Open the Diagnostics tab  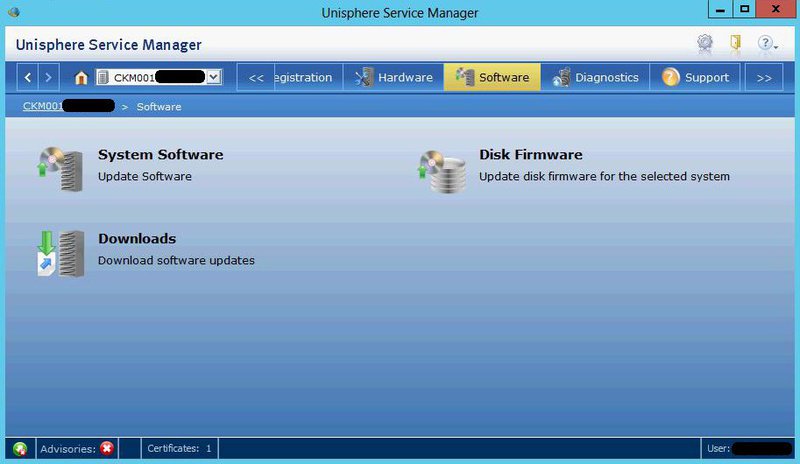[595, 78]
